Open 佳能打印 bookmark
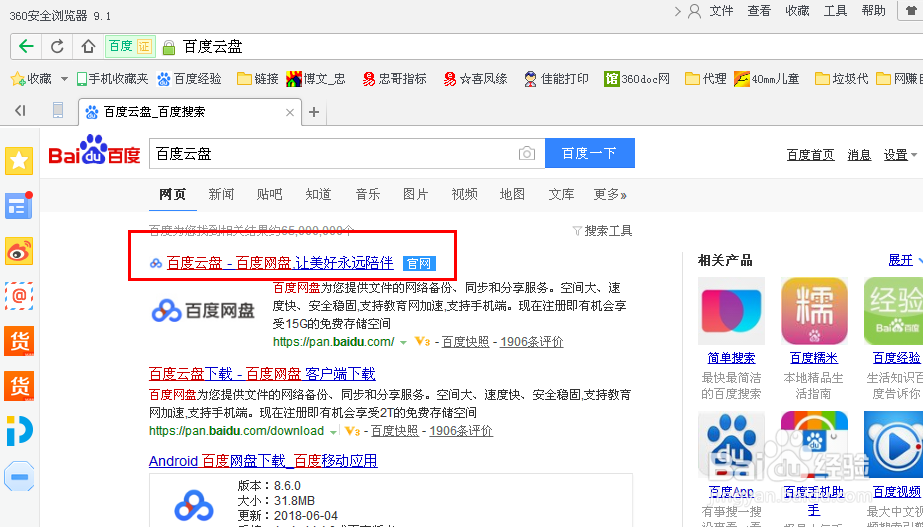The width and height of the screenshot is (923, 527). (x=556, y=78)
